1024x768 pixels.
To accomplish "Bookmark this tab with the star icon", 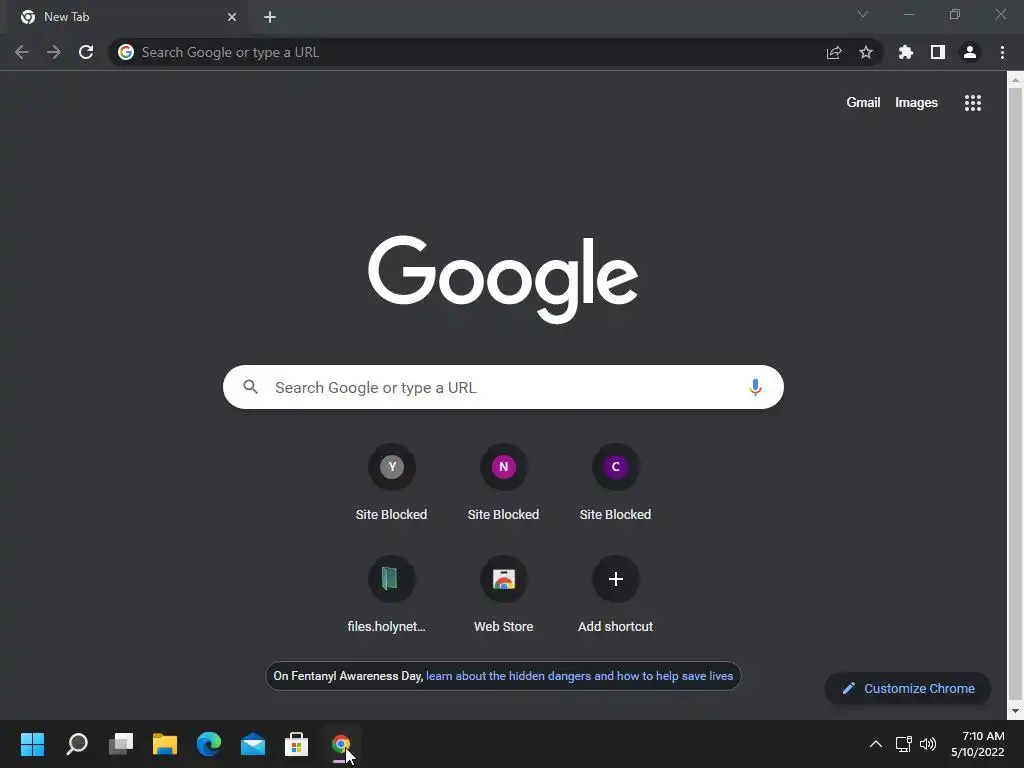I will click(866, 52).
